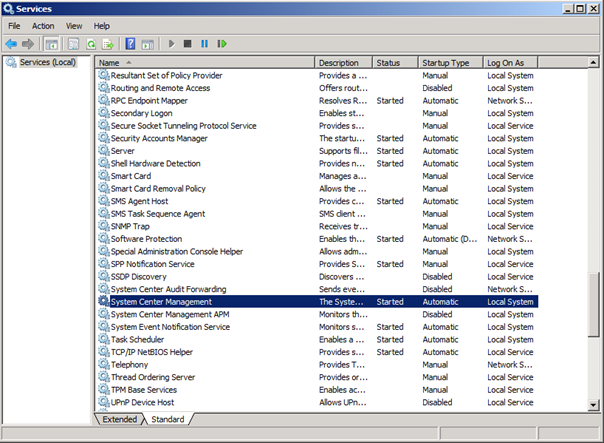Select the SPP Notification Service row
The height and width of the screenshot is (443, 604).
click(318, 263)
